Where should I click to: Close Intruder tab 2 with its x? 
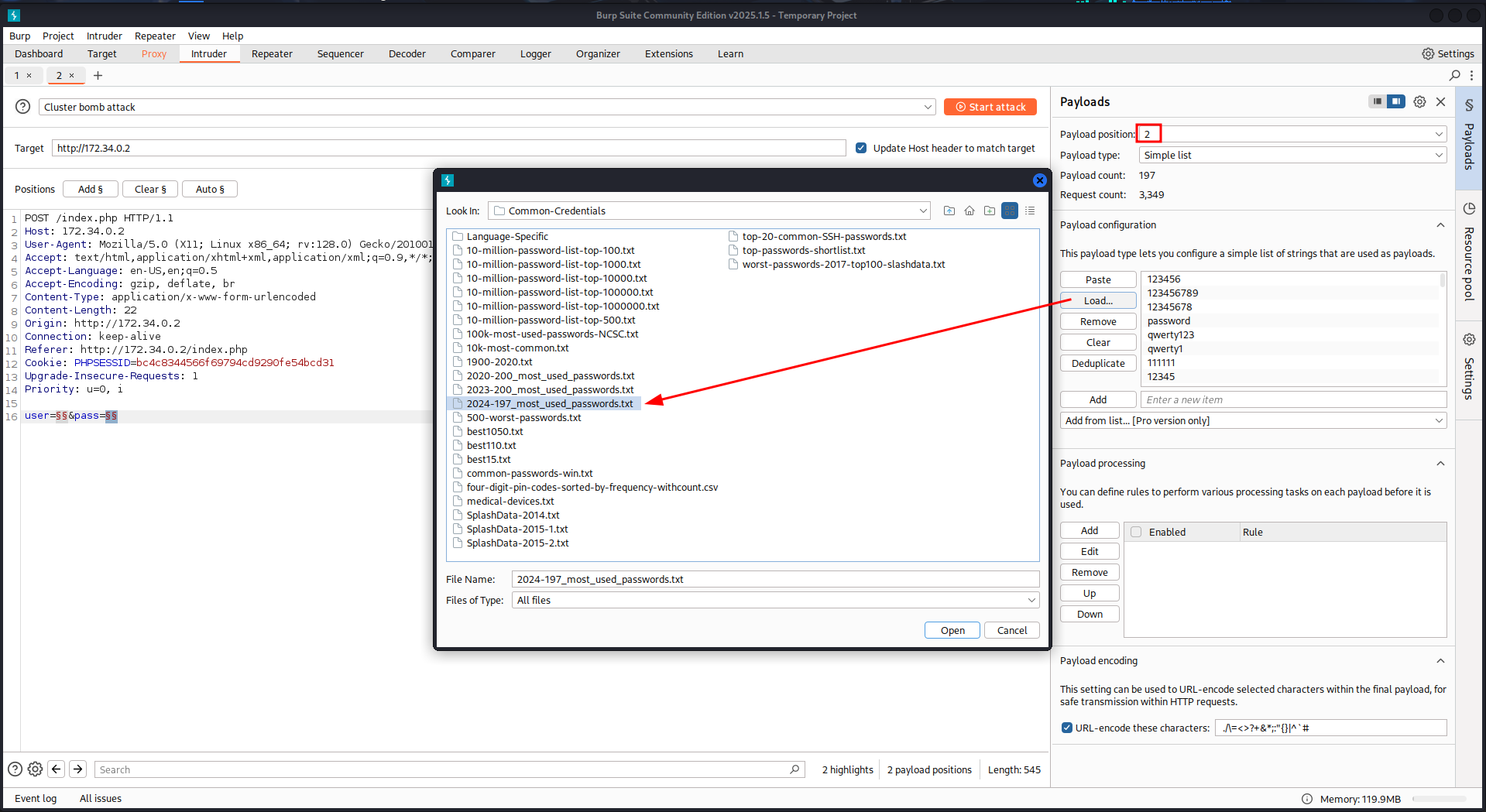(72, 75)
